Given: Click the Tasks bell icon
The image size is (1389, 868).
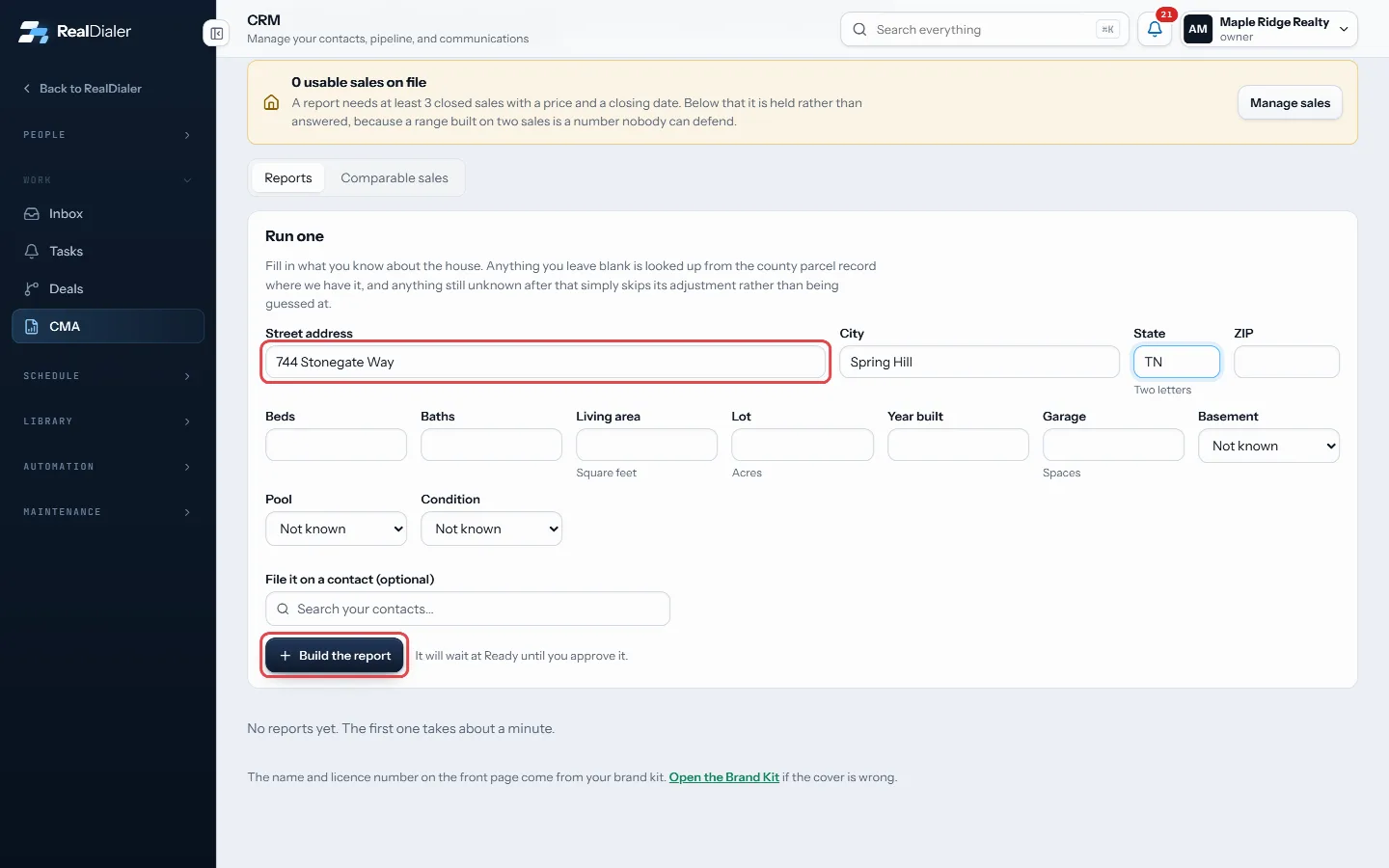Looking at the screenshot, I should (32, 252).
